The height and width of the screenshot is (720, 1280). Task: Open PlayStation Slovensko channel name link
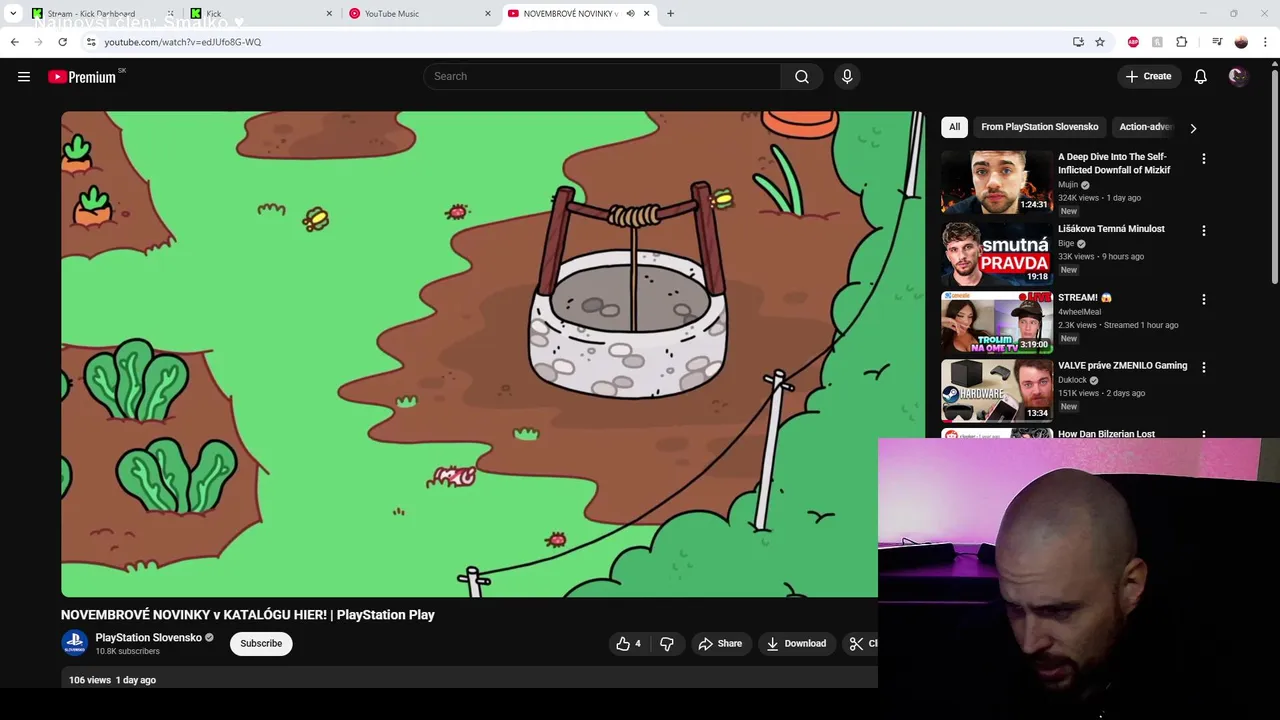click(149, 638)
